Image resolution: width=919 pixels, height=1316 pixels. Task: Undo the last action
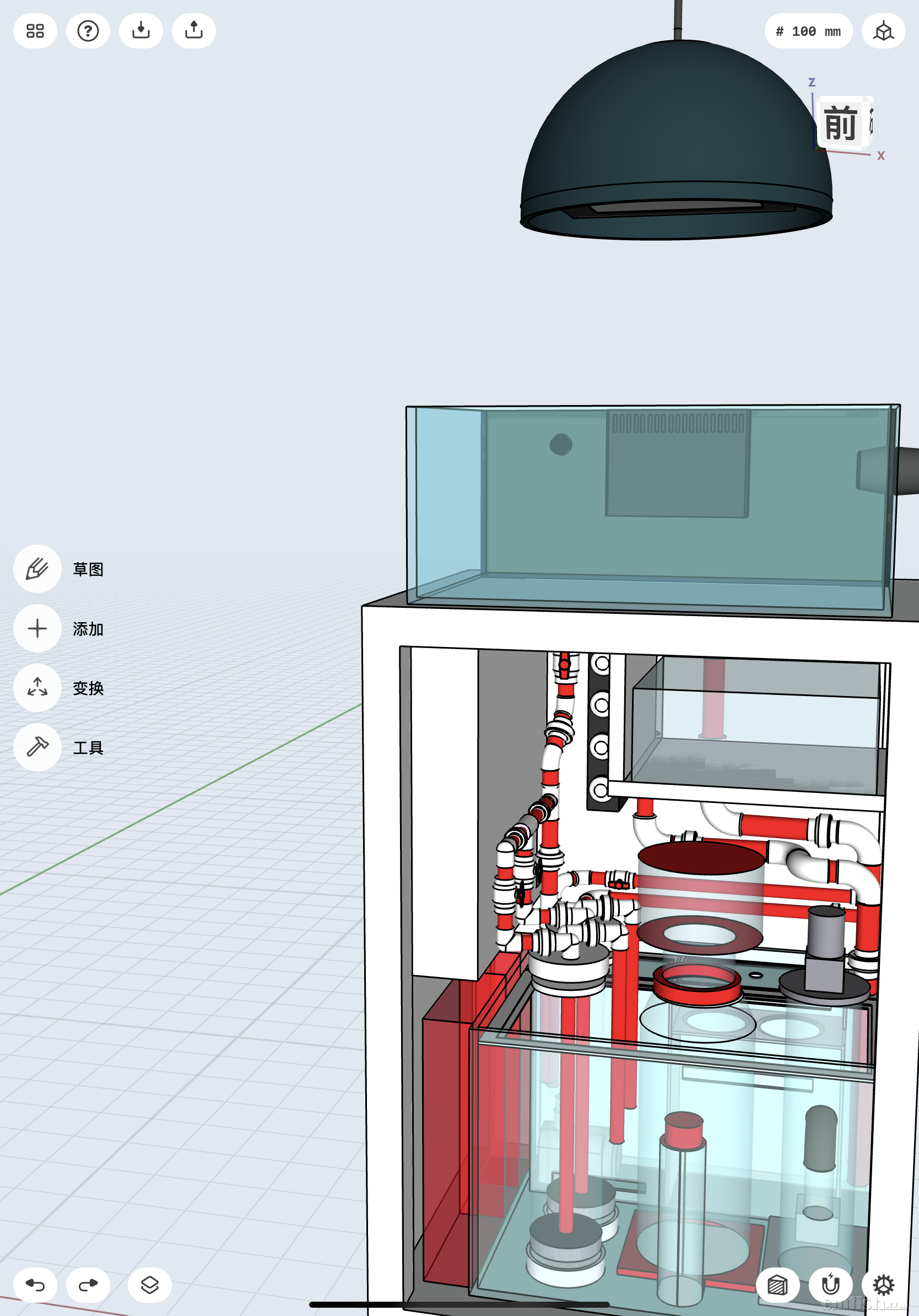35,1285
